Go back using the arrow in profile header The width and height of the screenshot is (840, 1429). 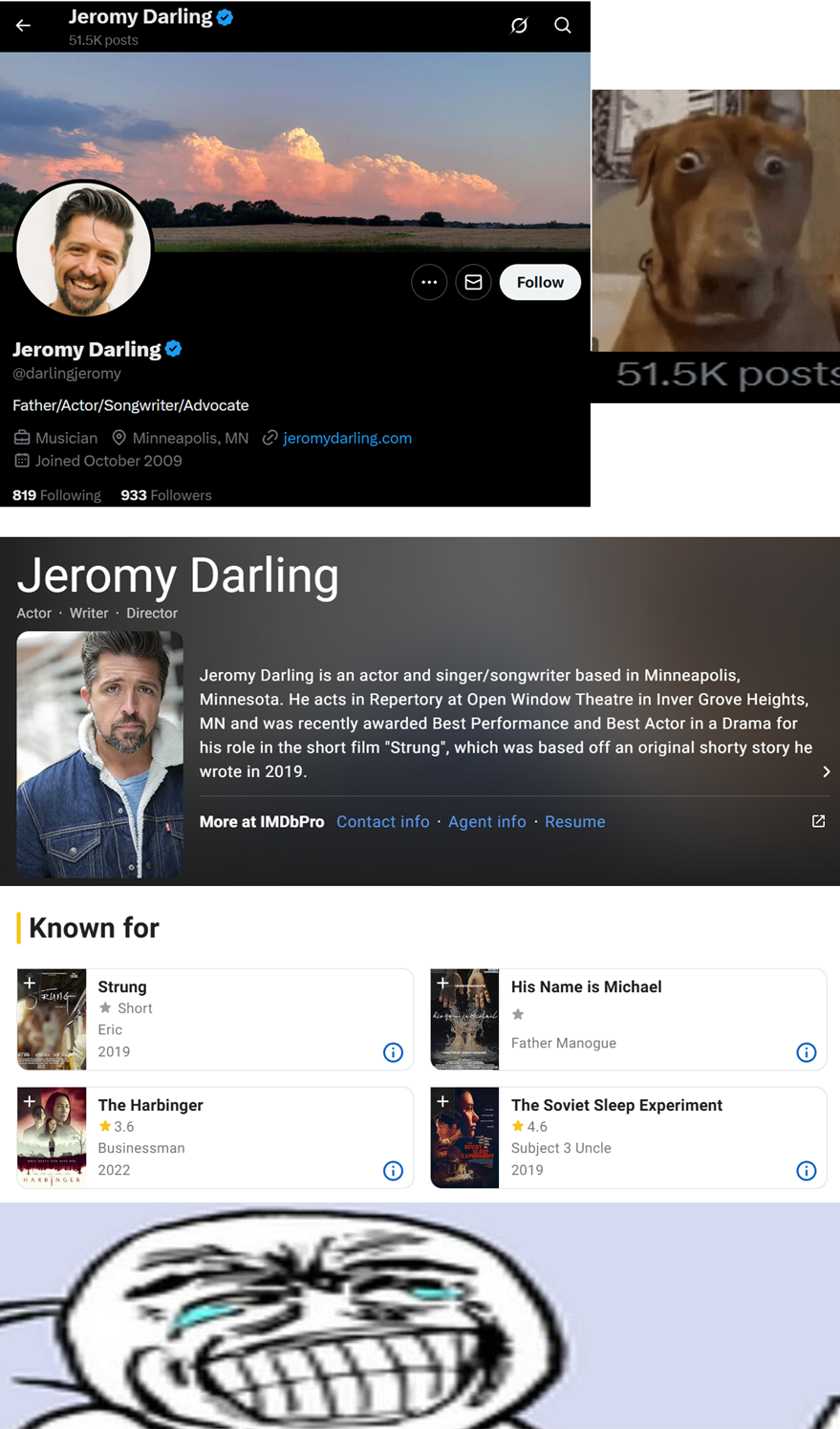tap(23, 26)
